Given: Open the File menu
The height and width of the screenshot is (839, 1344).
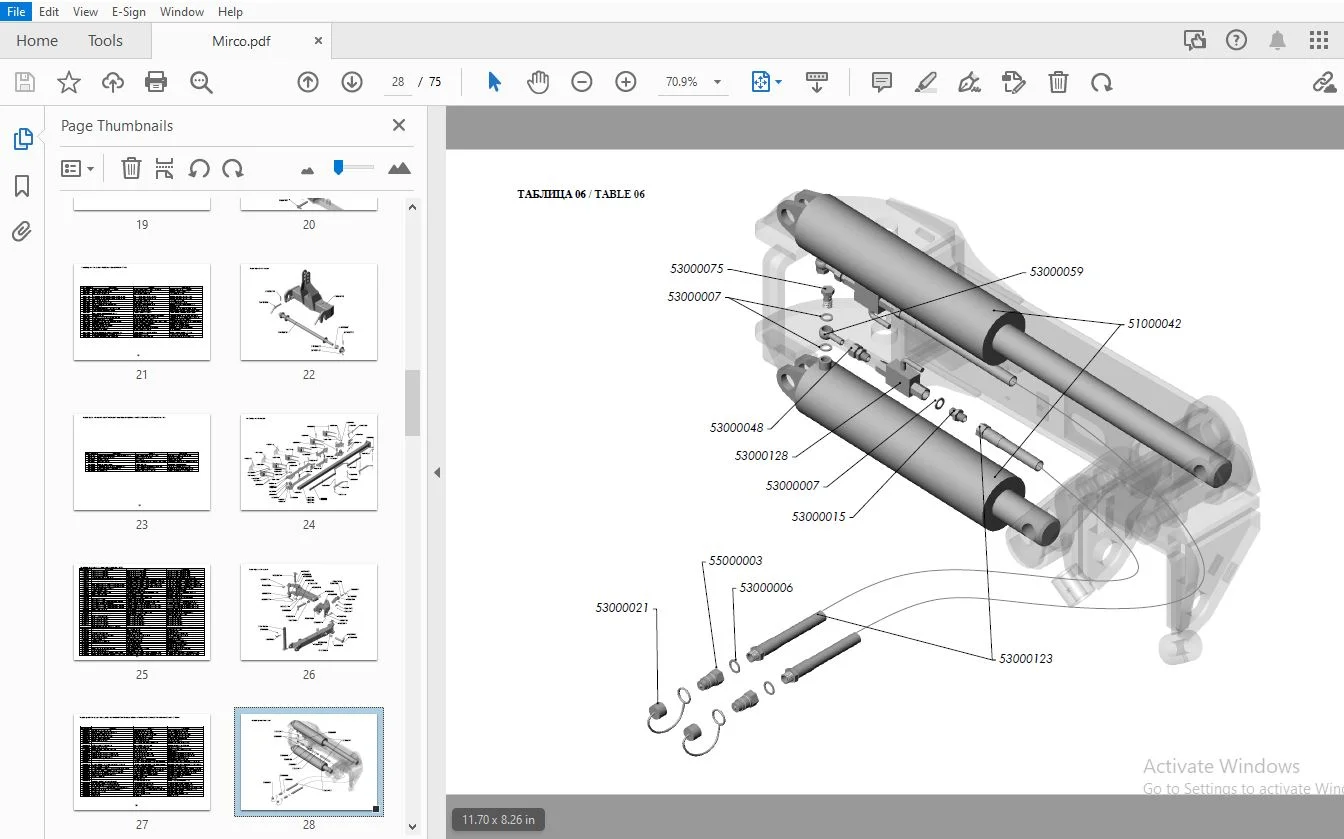Looking at the screenshot, I should coord(17,12).
